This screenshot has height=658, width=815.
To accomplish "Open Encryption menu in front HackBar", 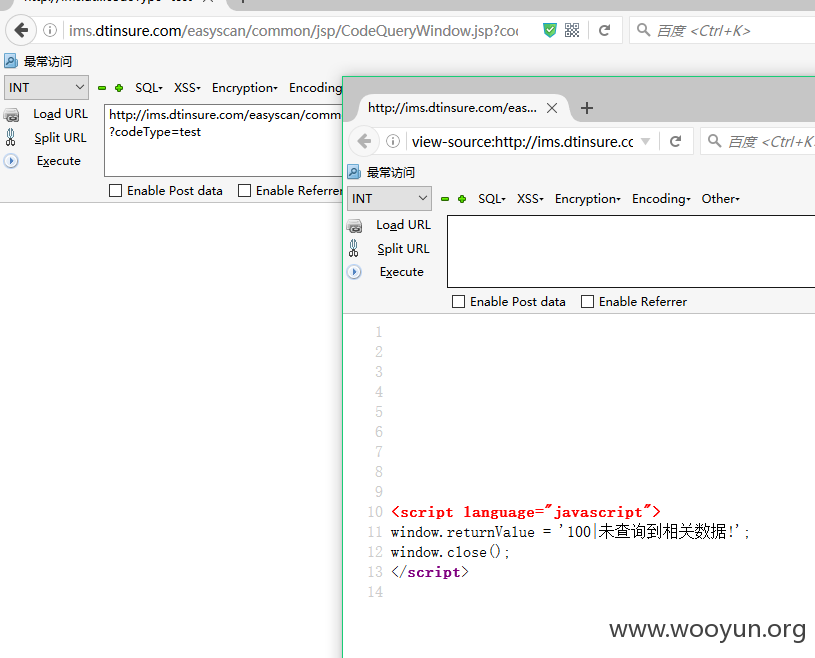I will [x=587, y=199].
